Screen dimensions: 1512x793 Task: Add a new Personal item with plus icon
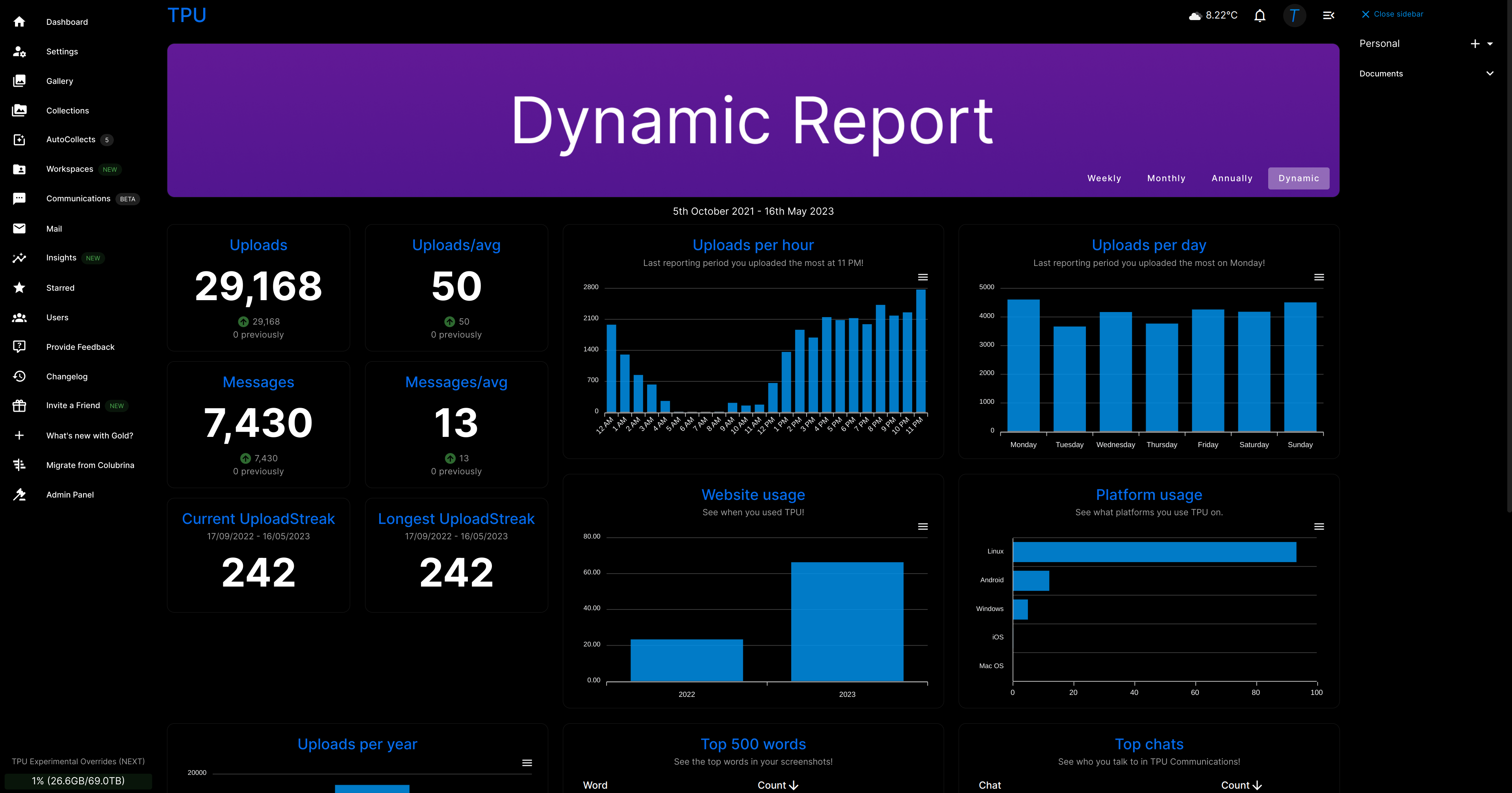click(x=1475, y=44)
